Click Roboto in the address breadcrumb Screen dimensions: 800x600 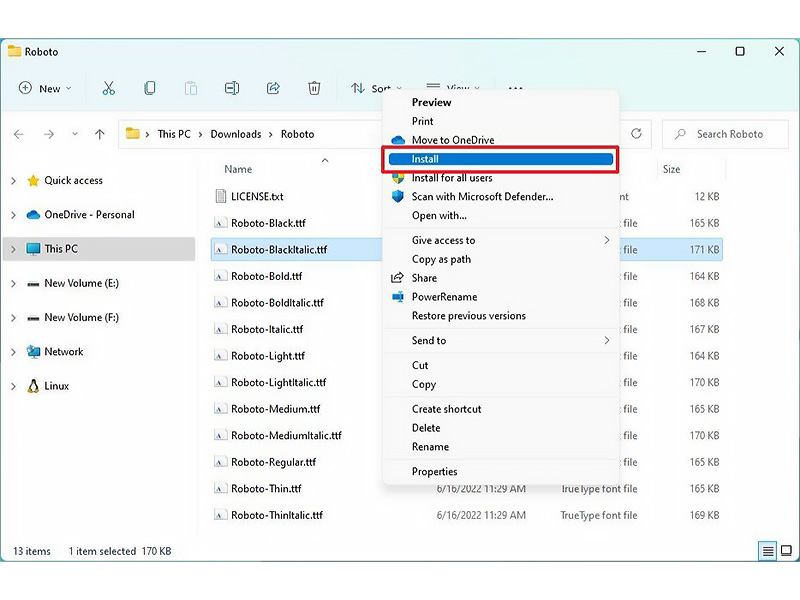(297, 134)
